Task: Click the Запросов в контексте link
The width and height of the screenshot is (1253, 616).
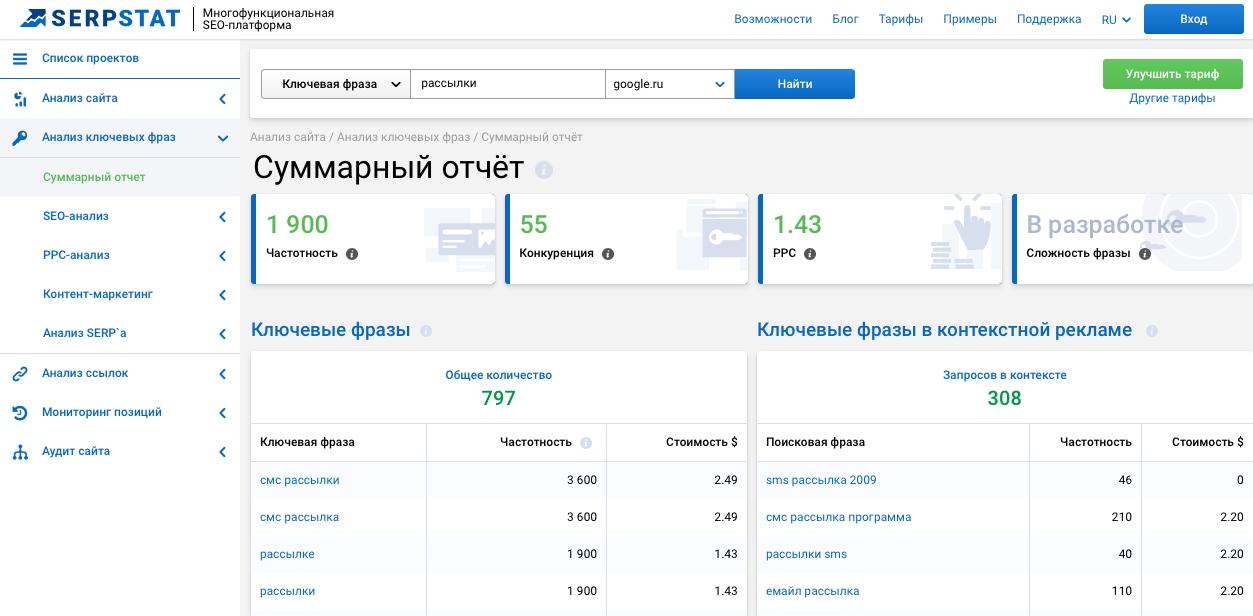Action: (x=1005, y=375)
